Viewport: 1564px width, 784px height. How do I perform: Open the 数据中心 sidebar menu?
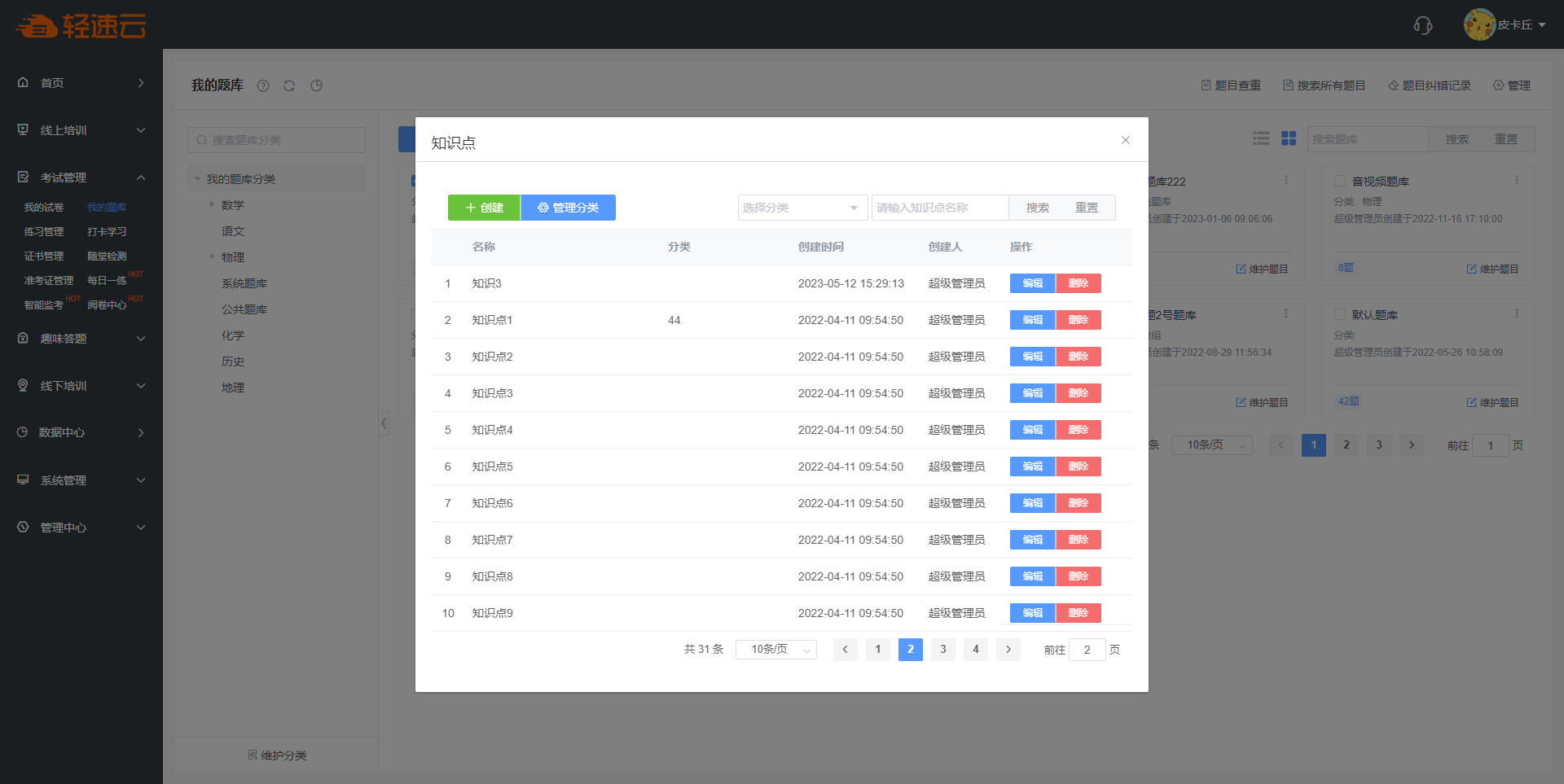click(81, 432)
